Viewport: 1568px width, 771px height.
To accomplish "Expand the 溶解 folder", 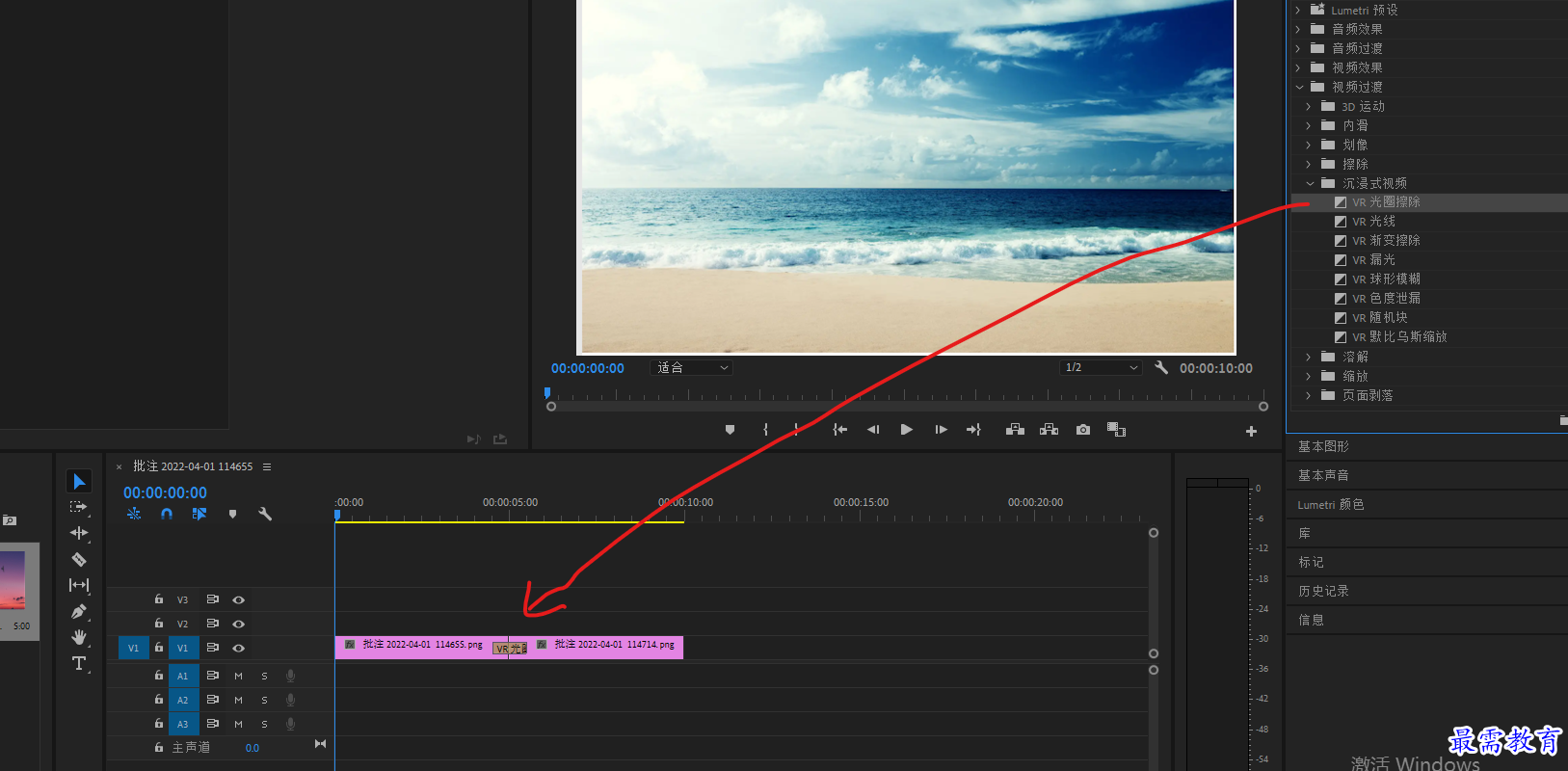I will (1309, 357).
